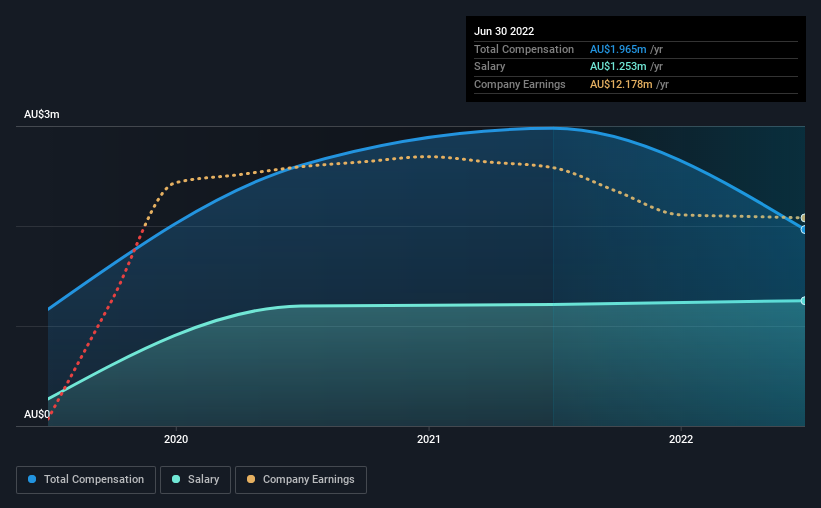Screen dimensions: 821x508
Task: Click the Salary tooltip row label
Action: [490, 67]
